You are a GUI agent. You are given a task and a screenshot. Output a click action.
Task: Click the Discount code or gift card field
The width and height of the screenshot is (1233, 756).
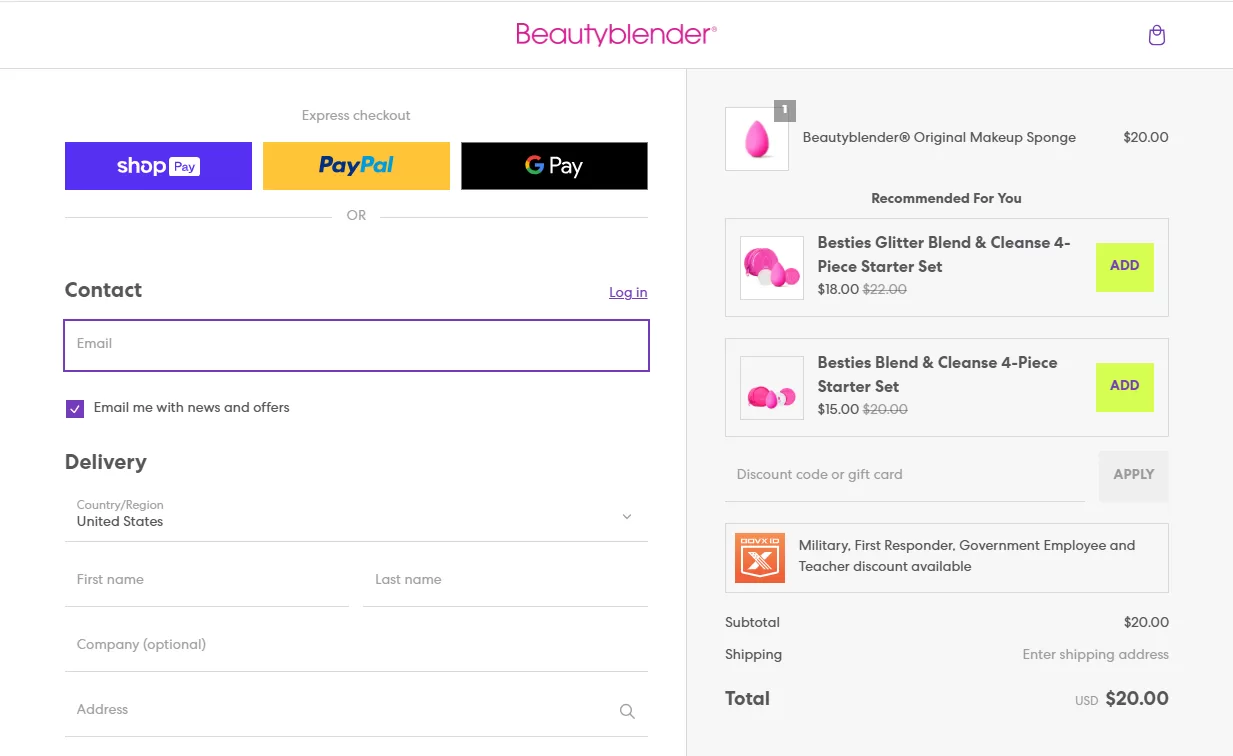[905, 475]
